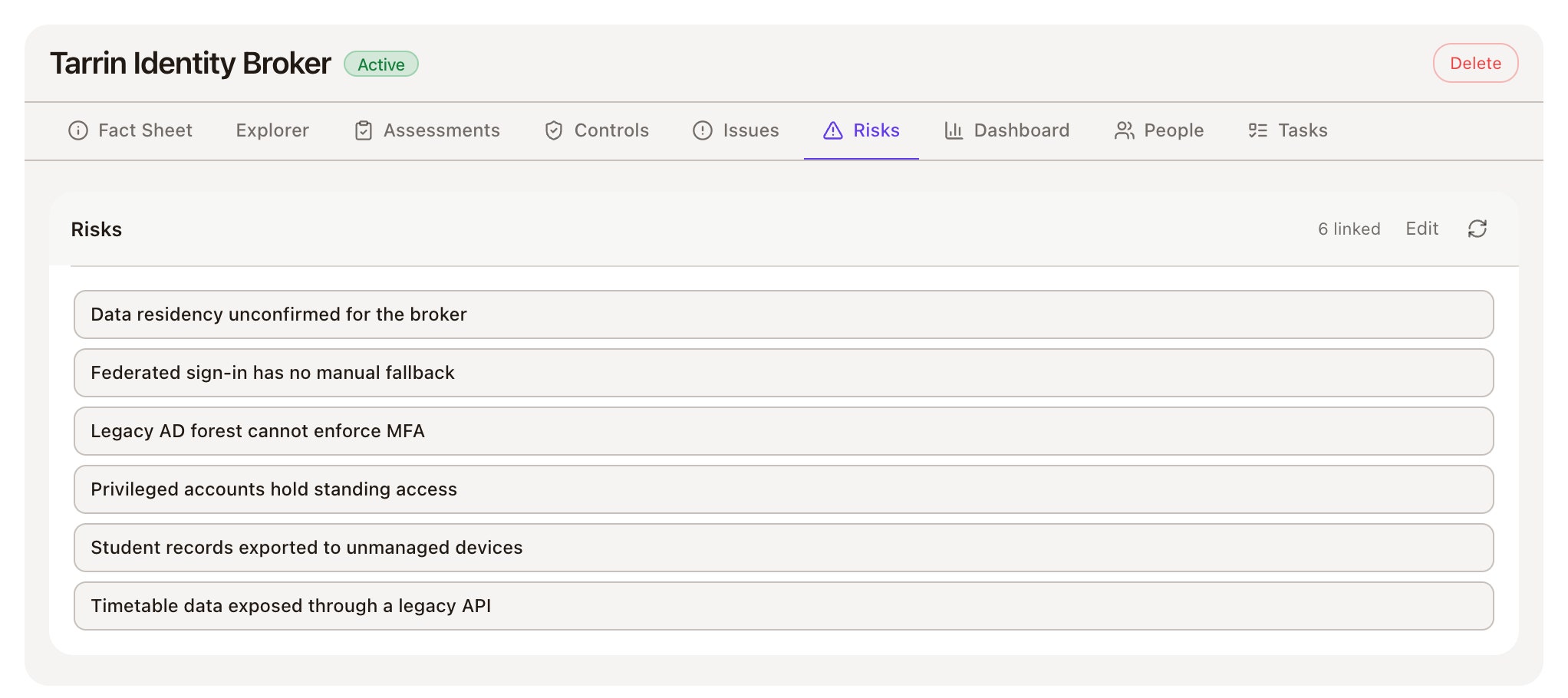Open the Dashboard tab

[1007, 130]
